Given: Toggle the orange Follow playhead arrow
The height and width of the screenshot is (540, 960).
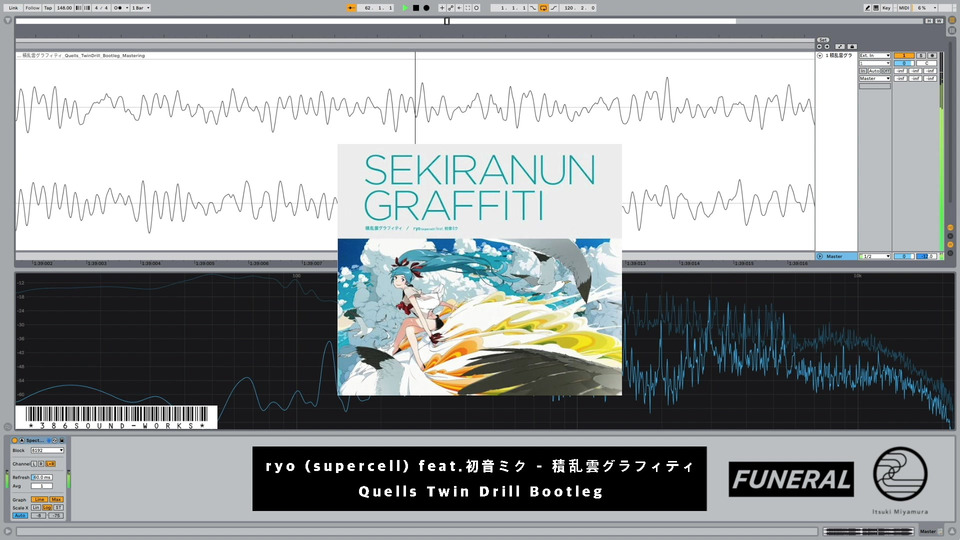Looking at the screenshot, I should pyautogui.click(x=351, y=8).
